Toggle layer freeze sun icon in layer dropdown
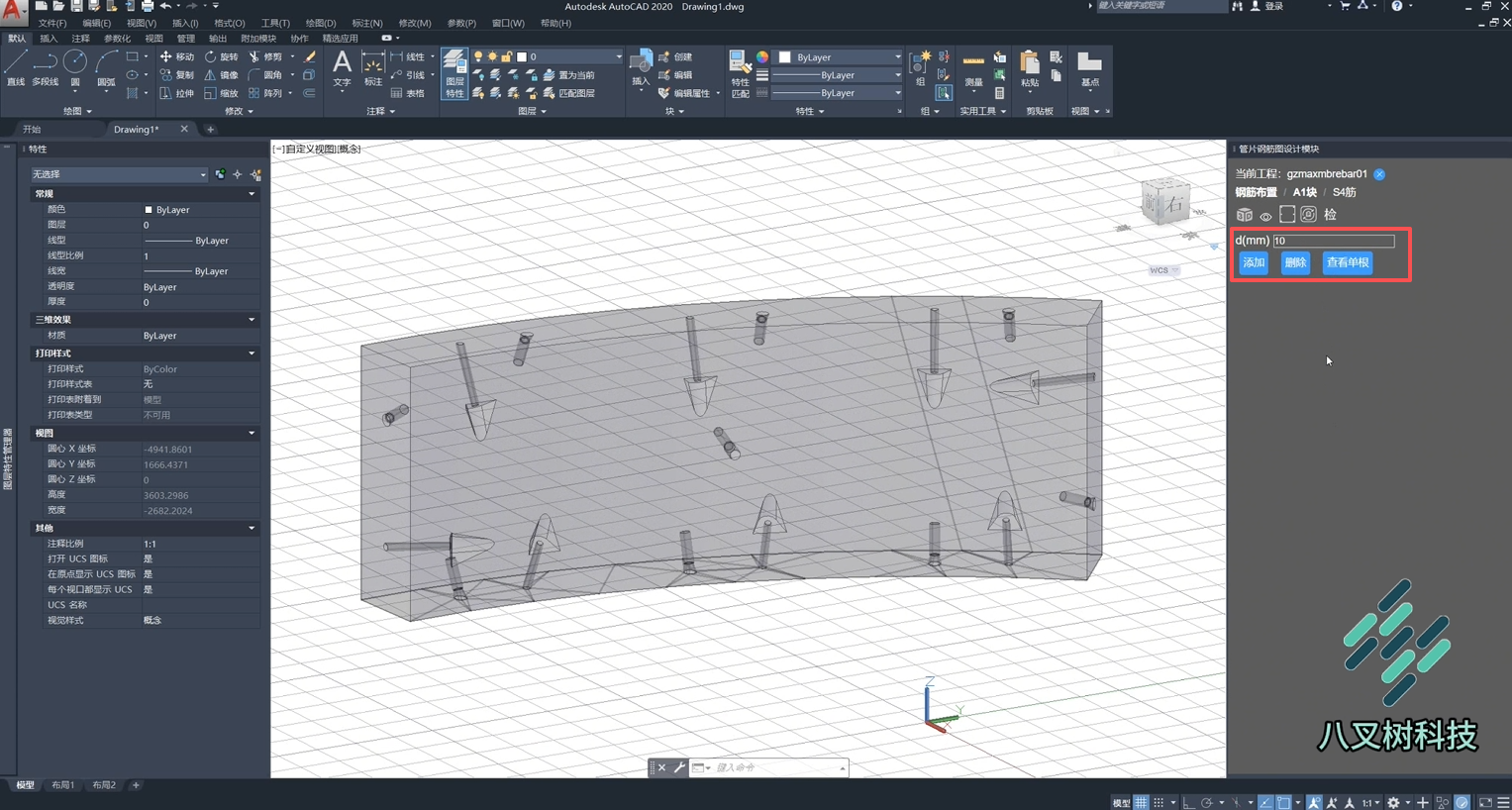Screen dimensions: 1512x810 point(492,56)
